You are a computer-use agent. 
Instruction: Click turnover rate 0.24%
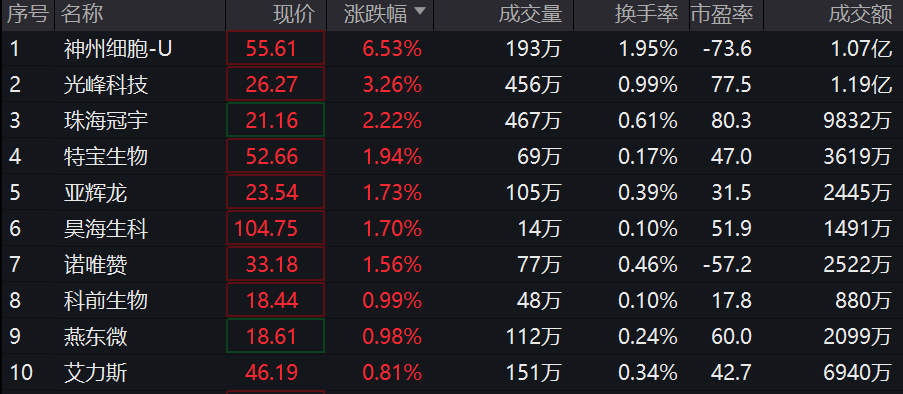[x=648, y=336]
